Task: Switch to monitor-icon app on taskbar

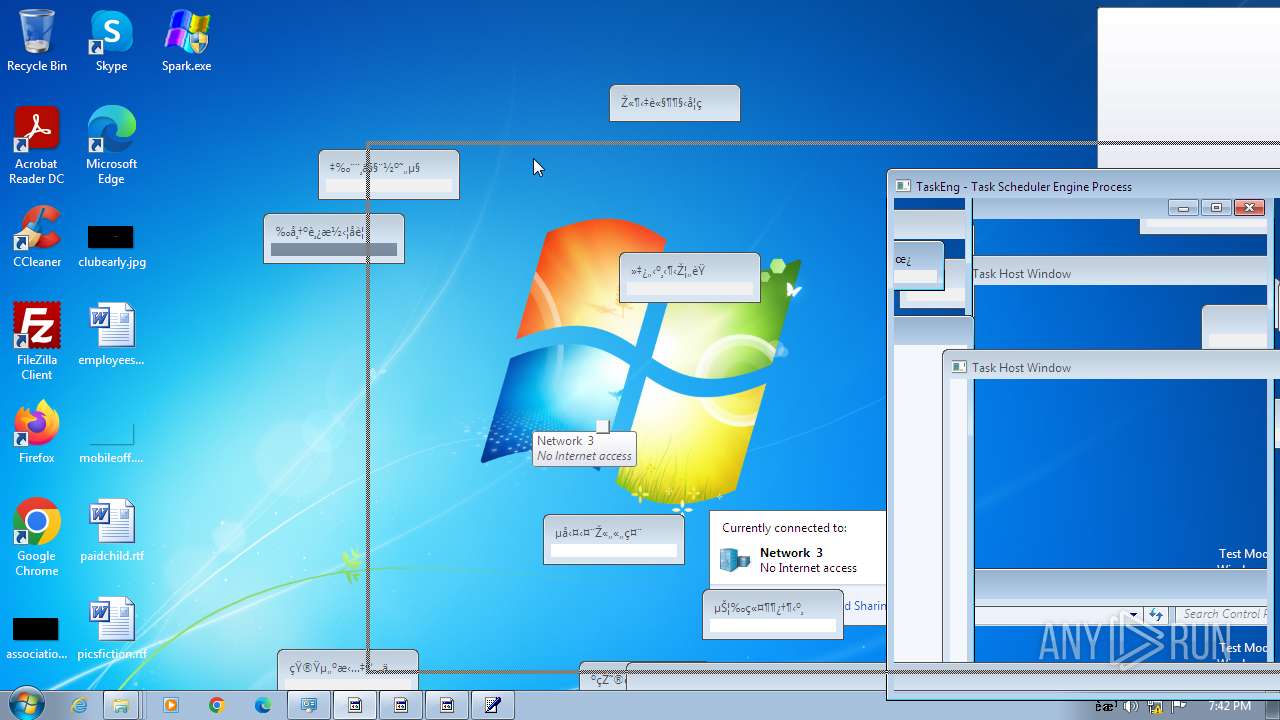Action: (x=309, y=705)
